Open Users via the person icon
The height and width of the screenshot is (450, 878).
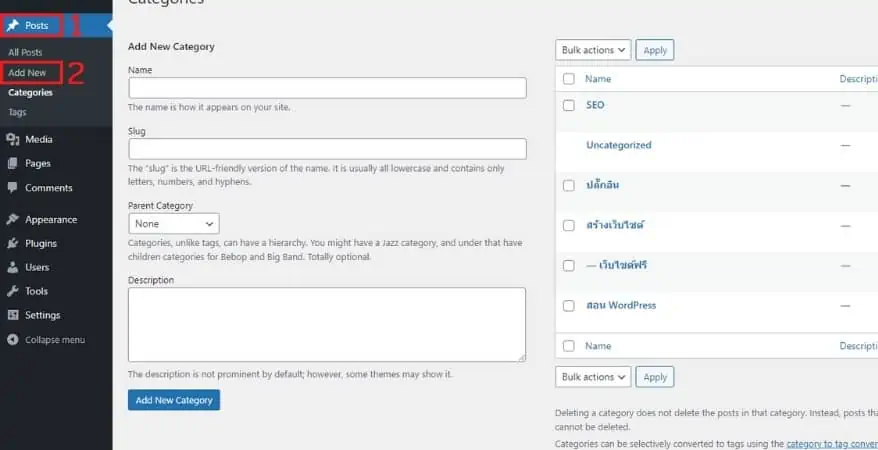[x=13, y=268]
